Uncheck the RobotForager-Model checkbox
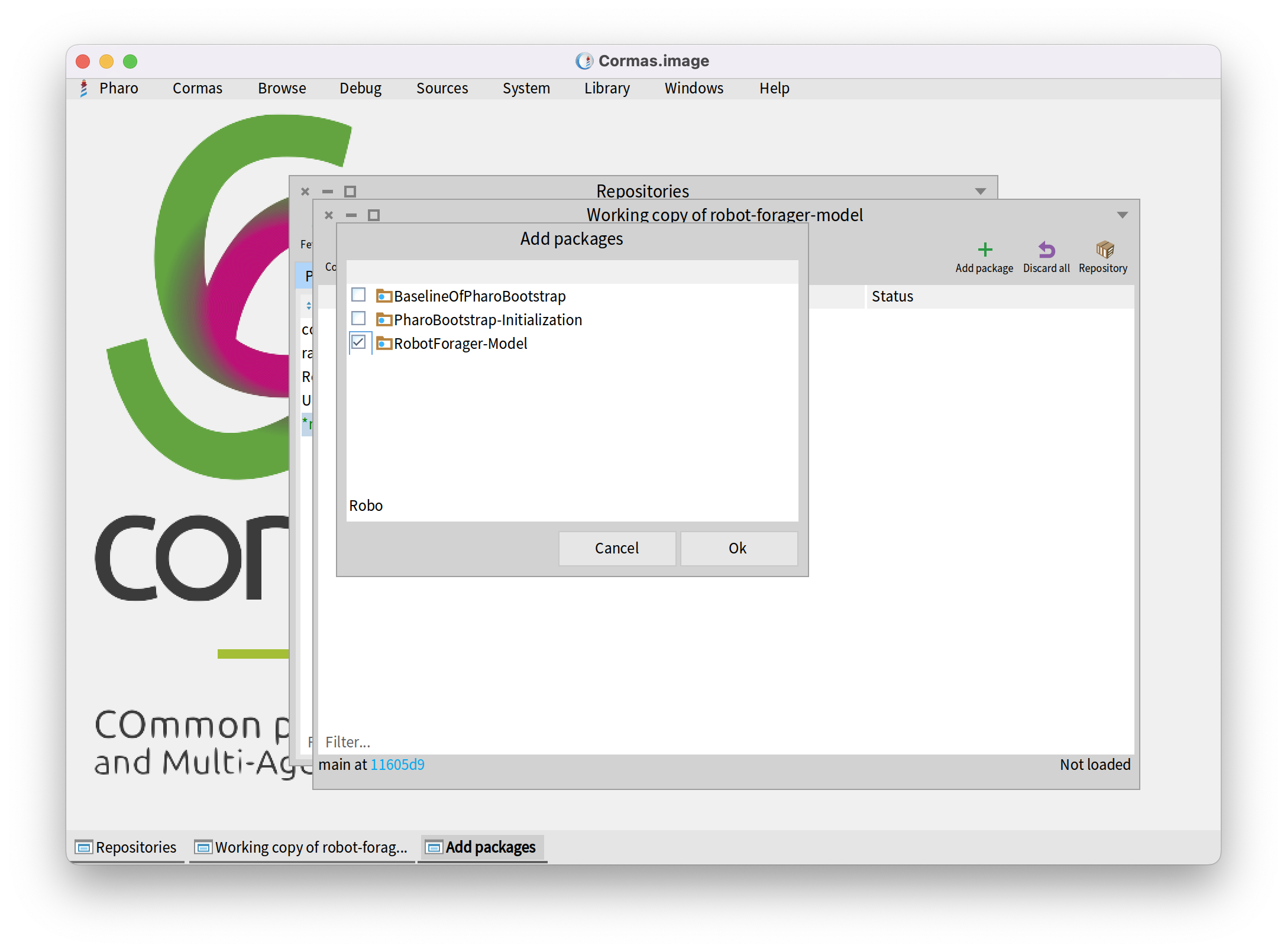The width and height of the screenshot is (1287, 952). [358, 342]
